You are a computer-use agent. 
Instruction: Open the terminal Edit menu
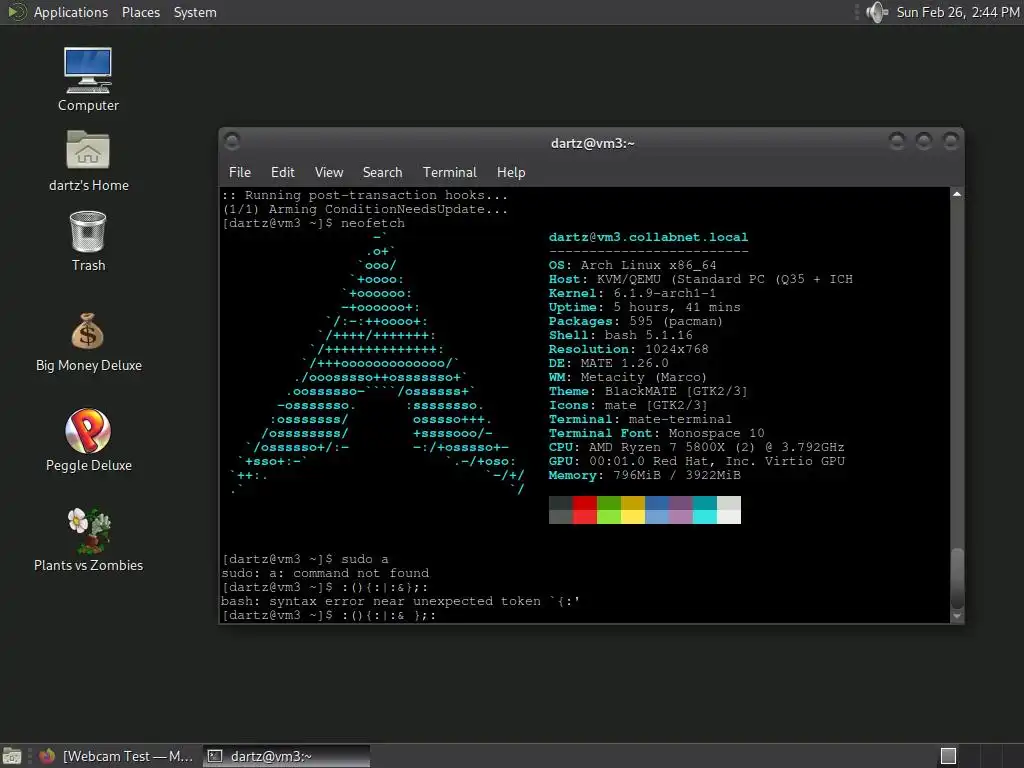click(282, 172)
